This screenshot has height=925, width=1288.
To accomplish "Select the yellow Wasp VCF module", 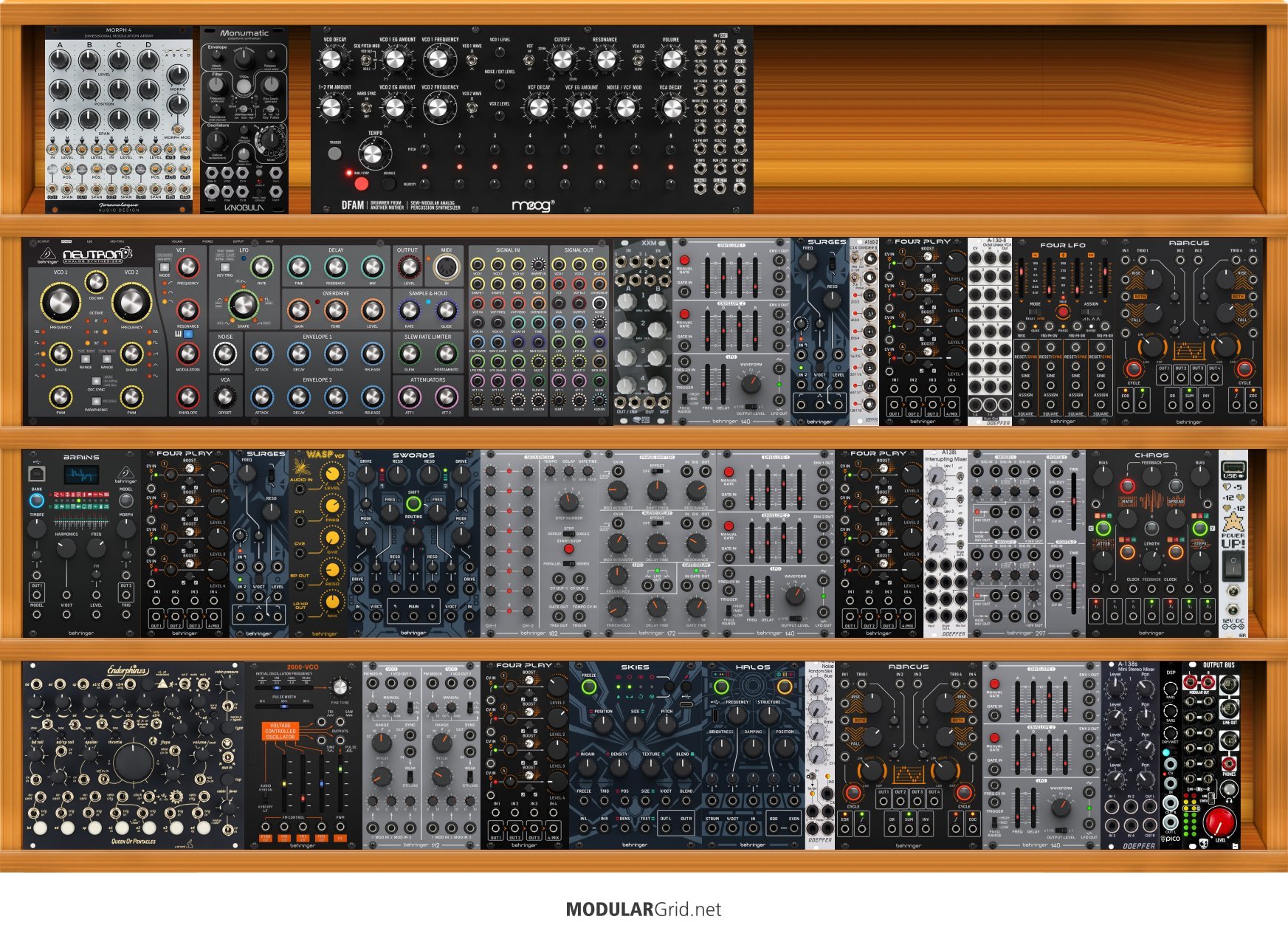I will click(x=318, y=543).
